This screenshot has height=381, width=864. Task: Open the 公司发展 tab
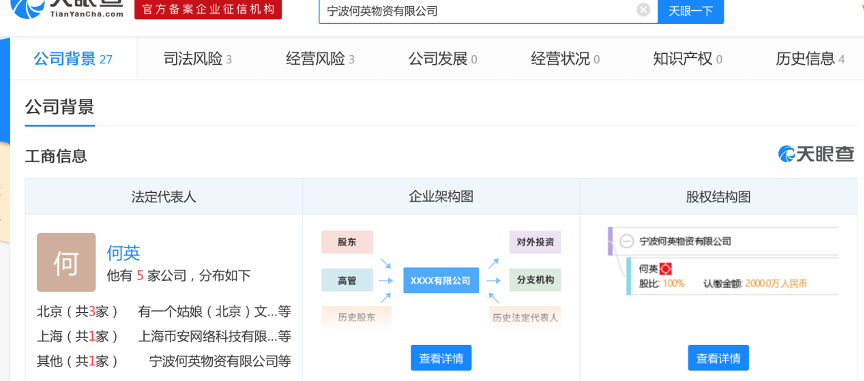[x=442, y=58]
